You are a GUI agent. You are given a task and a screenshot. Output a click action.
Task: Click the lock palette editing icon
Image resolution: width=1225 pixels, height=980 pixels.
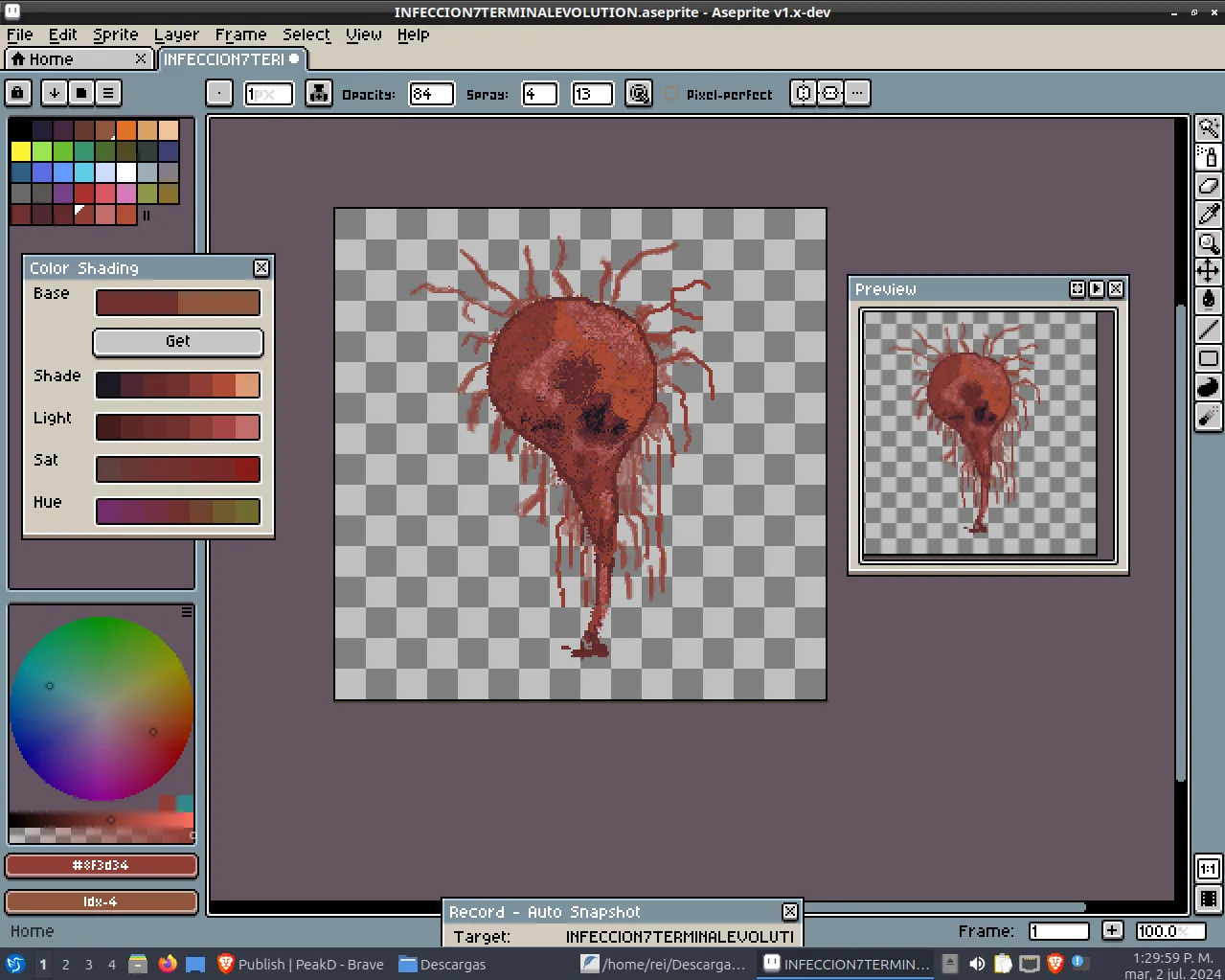18,93
